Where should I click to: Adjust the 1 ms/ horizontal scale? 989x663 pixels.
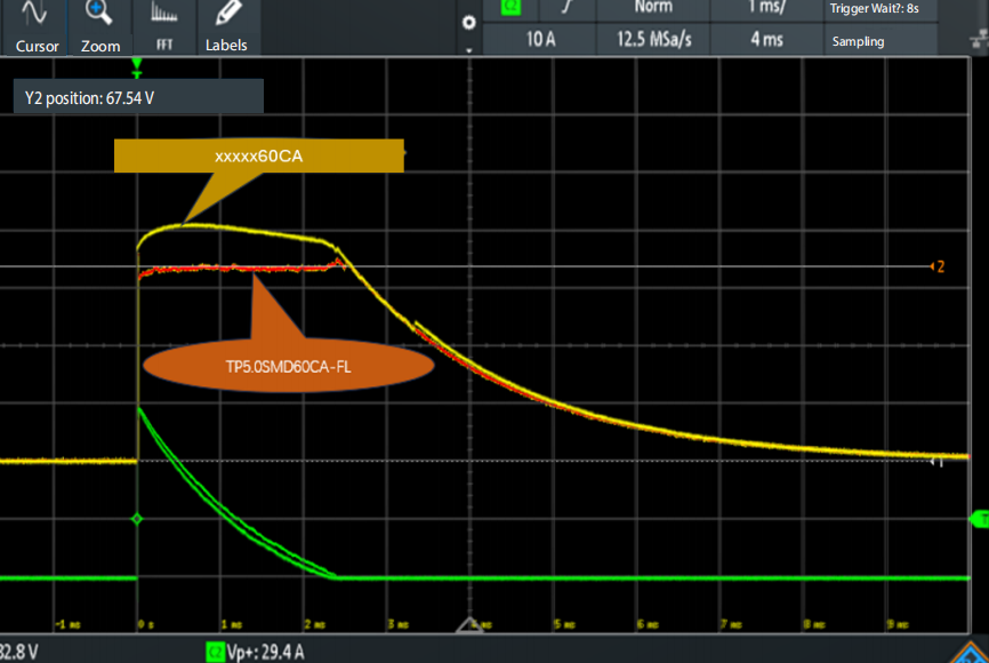tap(766, 8)
